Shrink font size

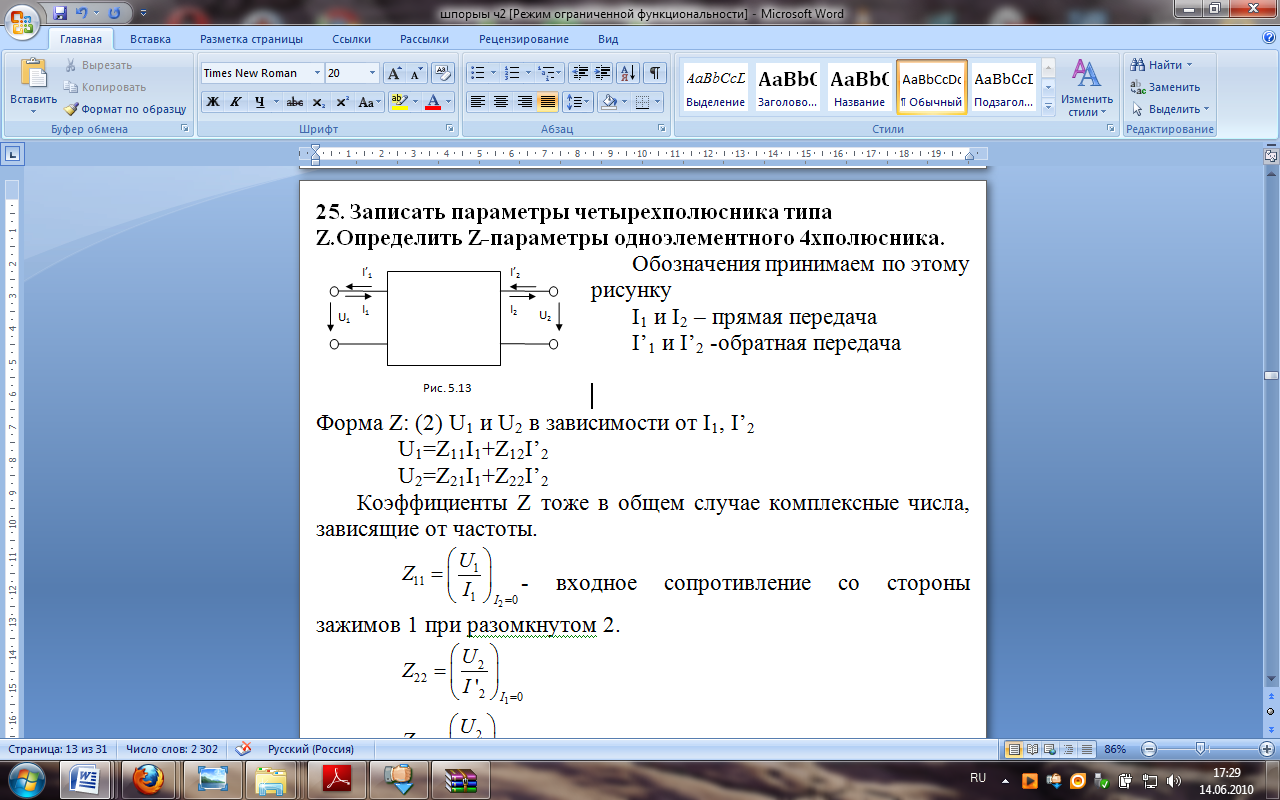[x=416, y=73]
